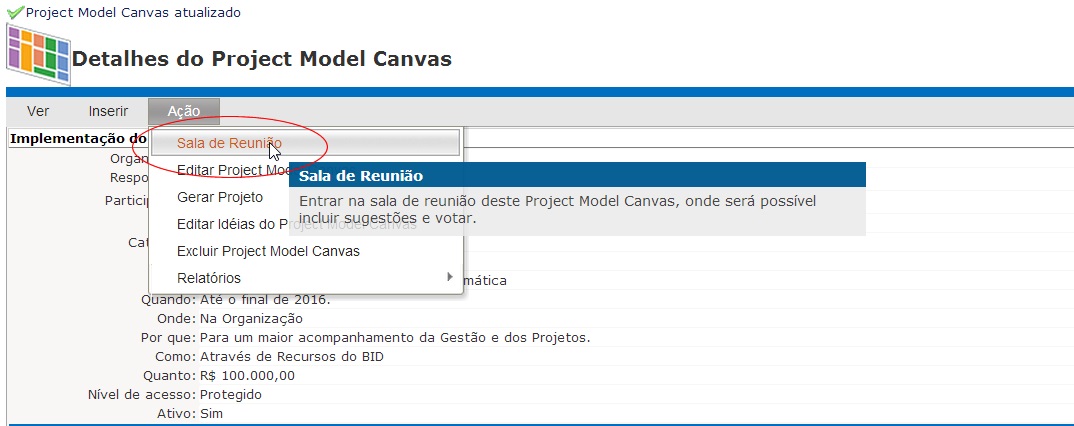Select Excluir Project Model Canvas
The width and height of the screenshot is (1074, 426).
click(268, 251)
